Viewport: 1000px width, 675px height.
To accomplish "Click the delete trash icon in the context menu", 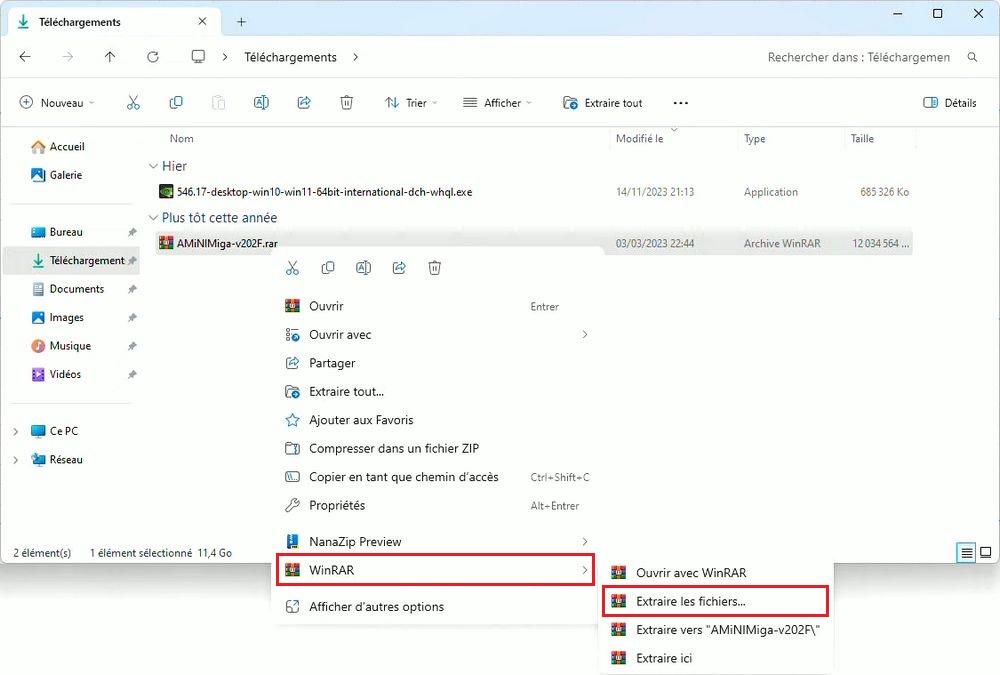I will pyautogui.click(x=435, y=268).
